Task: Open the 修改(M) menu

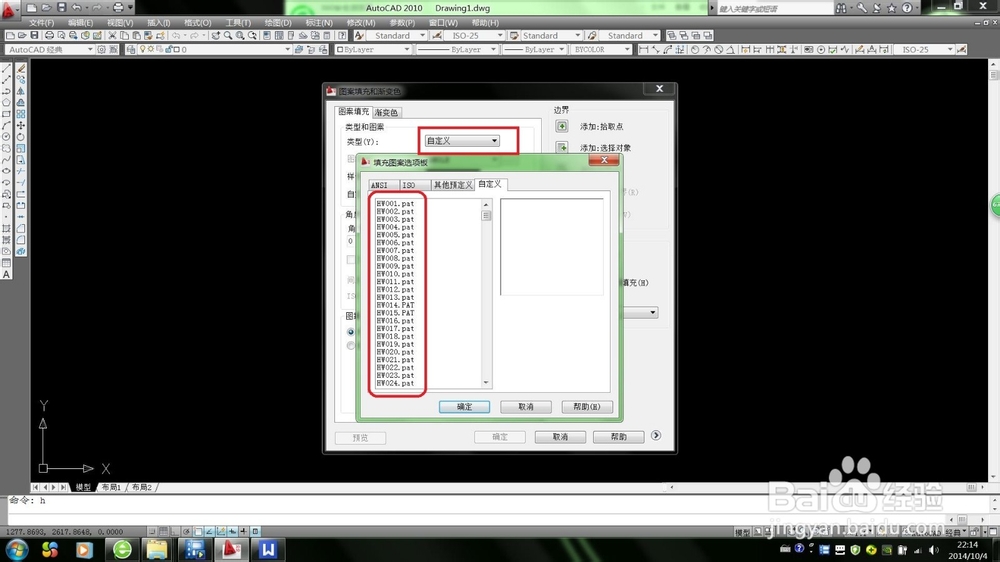Action: (360, 22)
